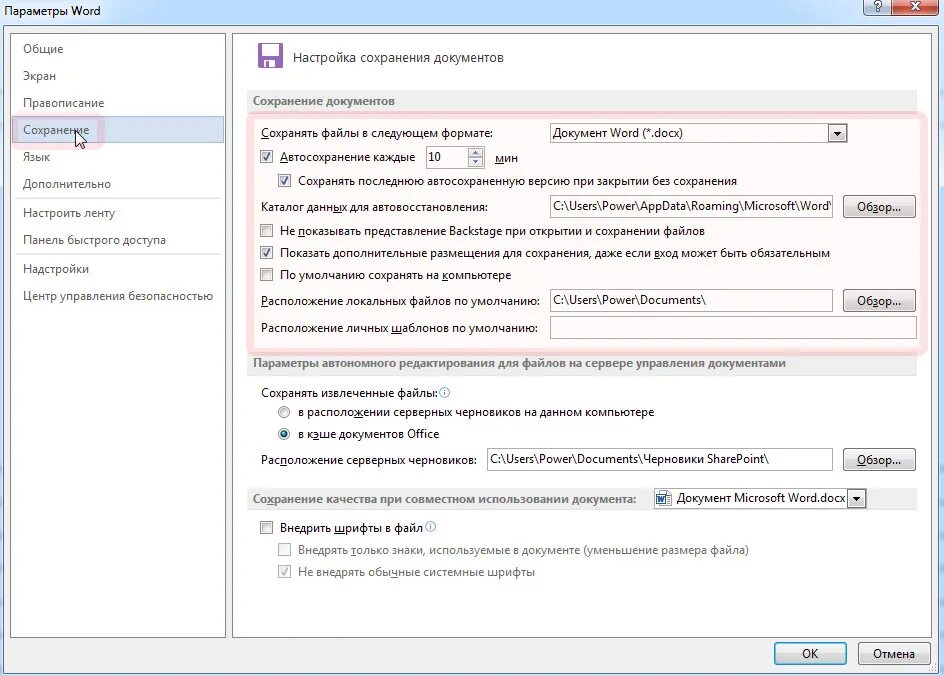Enable По умолчанию сохранять на компьютере
The width and height of the screenshot is (944, 676).
(266, 275)
